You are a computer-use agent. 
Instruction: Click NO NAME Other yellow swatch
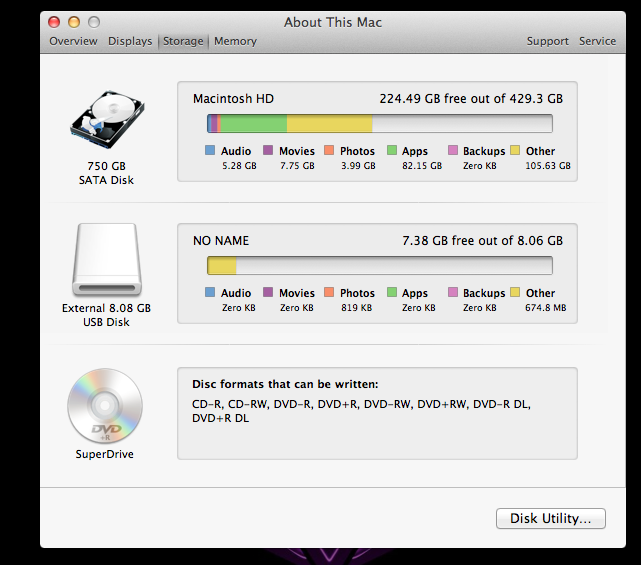pyautogui.click(x=515, y=292)
